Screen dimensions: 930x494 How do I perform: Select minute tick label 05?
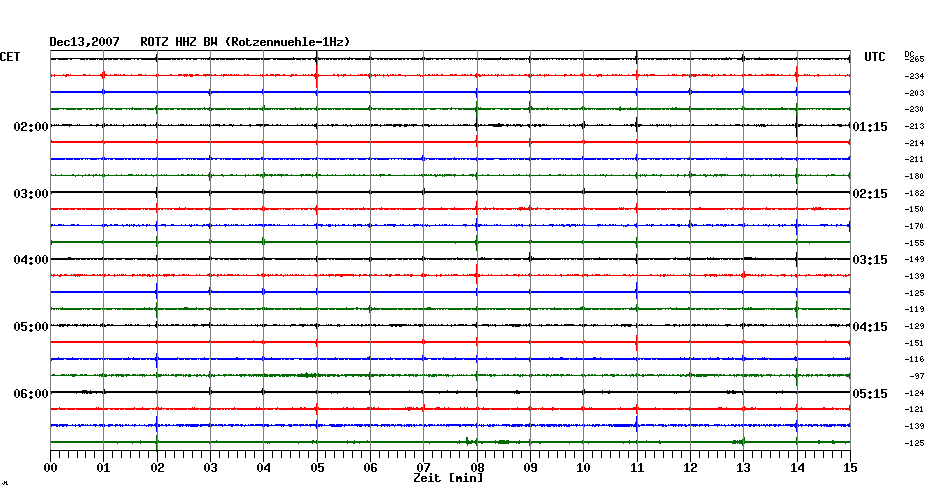click(x=317, y=468)
